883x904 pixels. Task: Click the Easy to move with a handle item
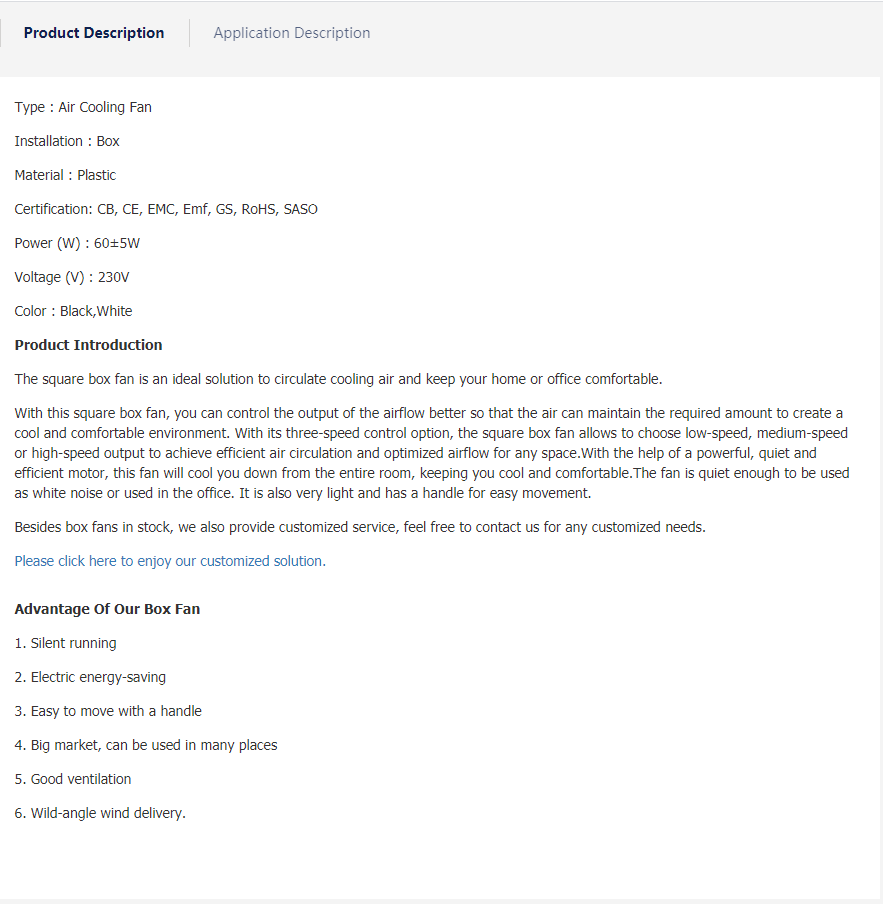pyautogui.click(x=108, y=711)
